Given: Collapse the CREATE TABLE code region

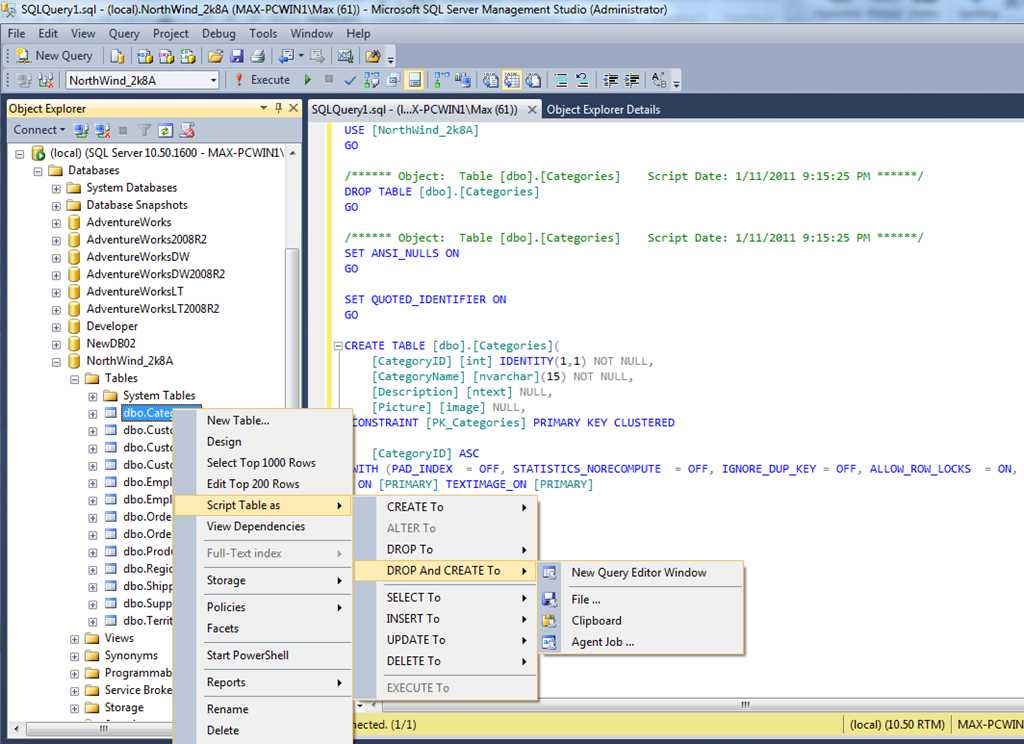Looking at the screenshot, I should click(x=338, y=346).
